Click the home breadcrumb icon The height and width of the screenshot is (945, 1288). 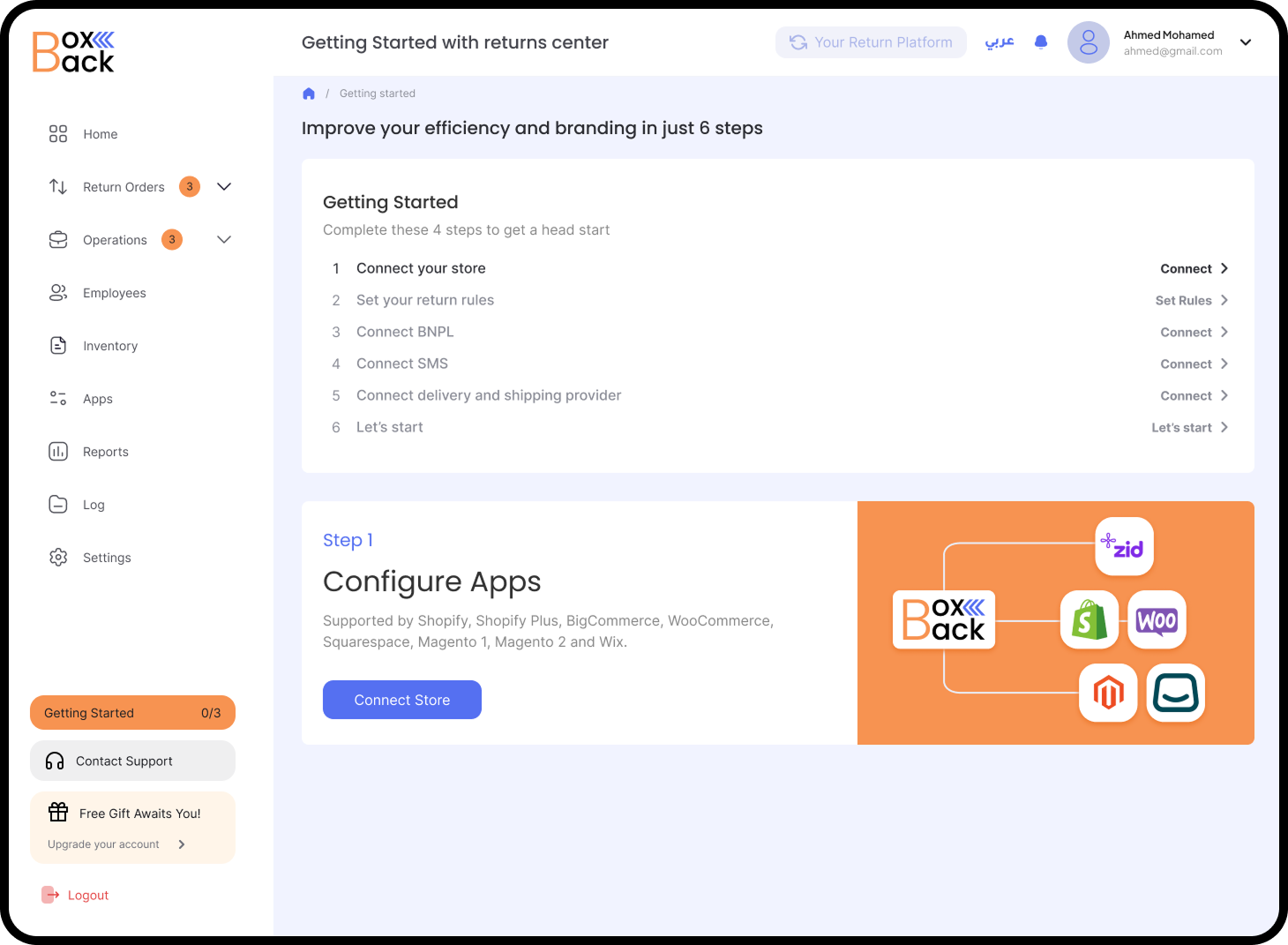[x=309, y=94]
